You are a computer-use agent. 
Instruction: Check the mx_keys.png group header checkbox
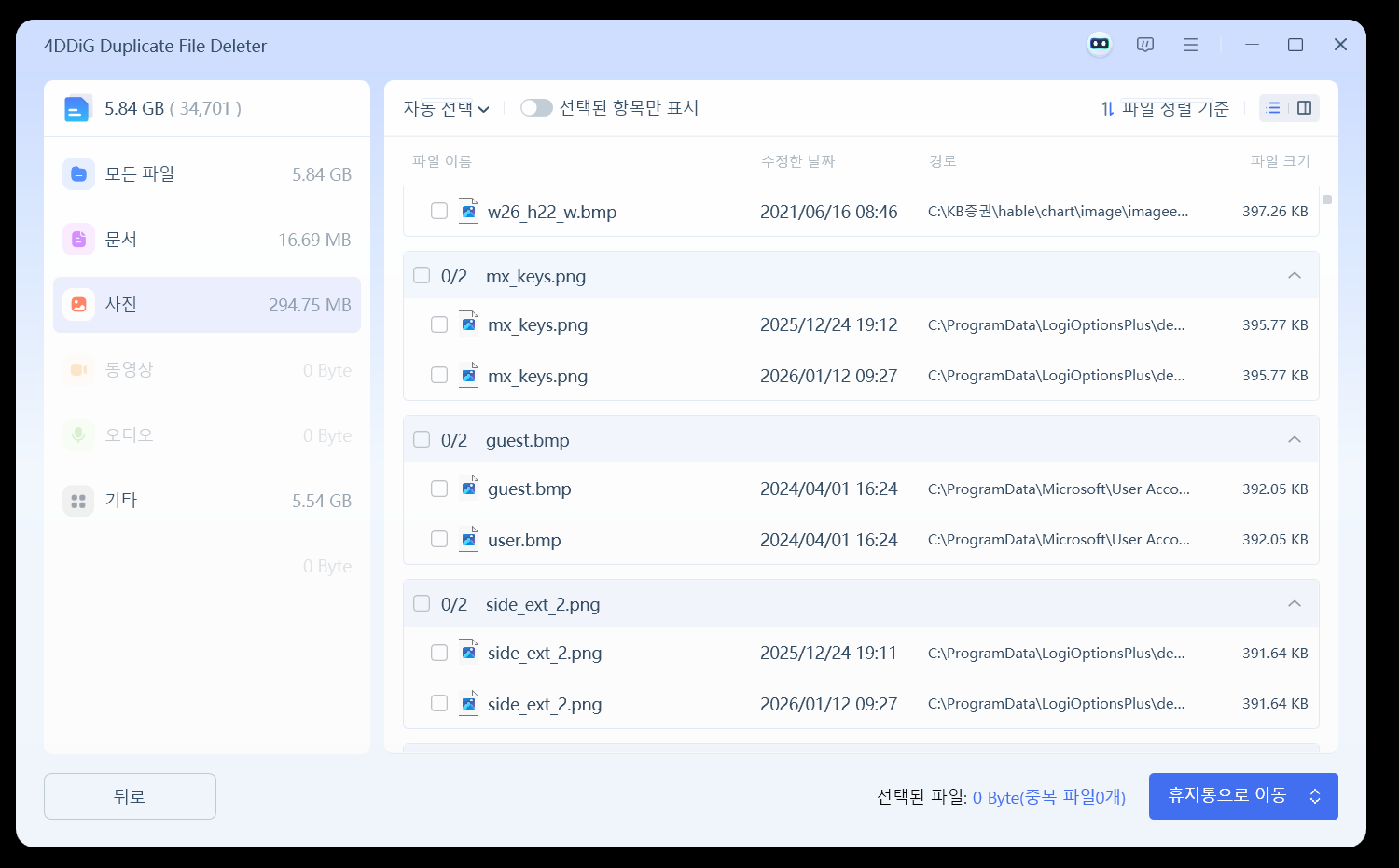coord(422,275)
